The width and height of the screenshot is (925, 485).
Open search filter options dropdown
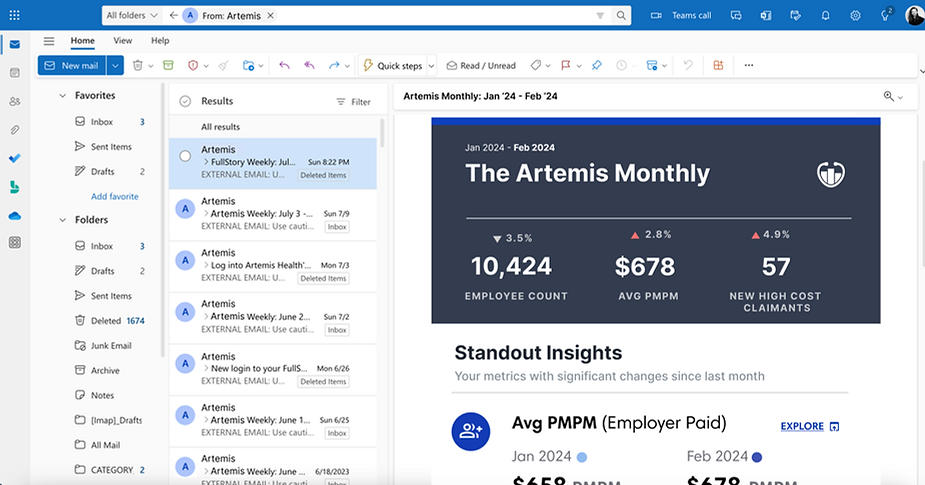point(600,16)
